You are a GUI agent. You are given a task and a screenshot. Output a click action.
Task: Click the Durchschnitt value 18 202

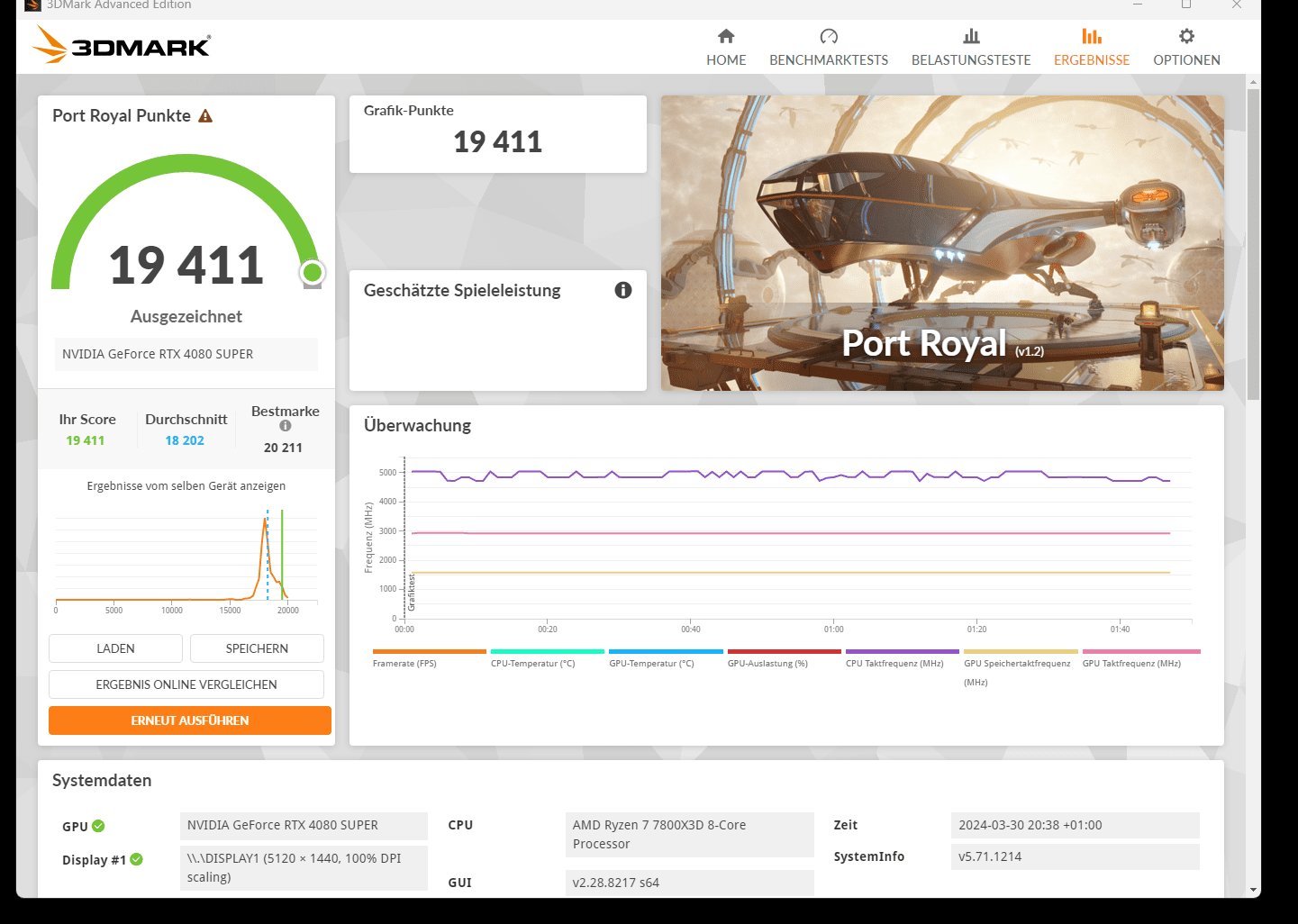[185, 440]
